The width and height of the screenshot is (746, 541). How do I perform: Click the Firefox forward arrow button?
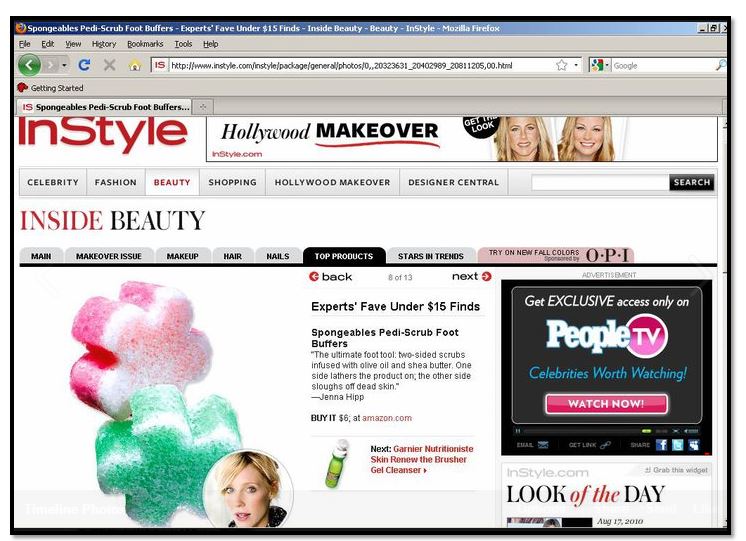coord(51,65)
